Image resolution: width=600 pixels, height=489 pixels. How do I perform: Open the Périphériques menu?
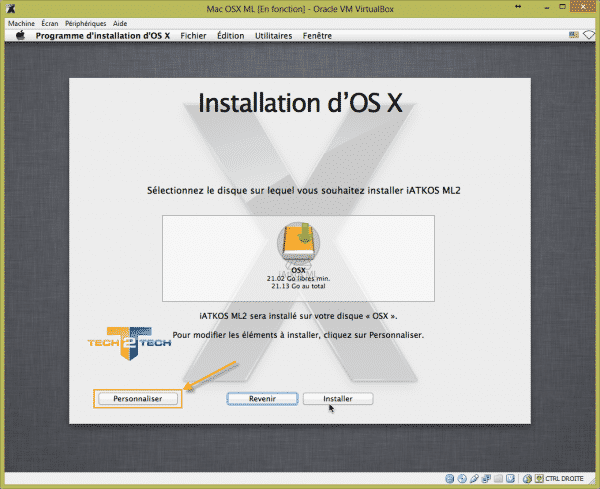[87, 22]
